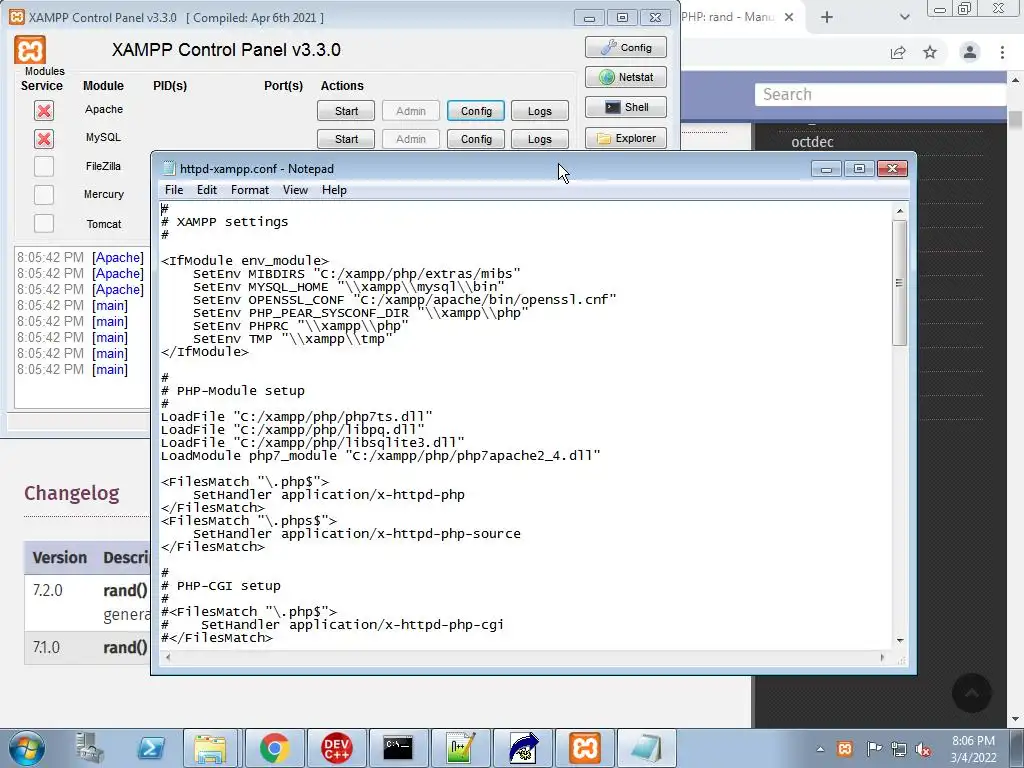The width and height of the screenshot is (1024, 768).
Task: Open Notepad++ from the taskbar
Action: pyautogui.click(x=459, y=748)
